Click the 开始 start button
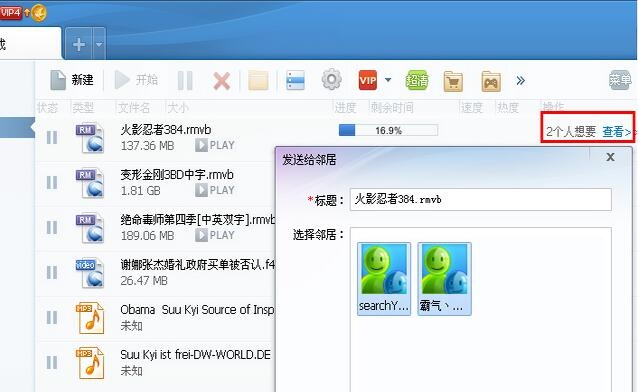The height and width of the screenshot is (392, 638). (136, 80)
